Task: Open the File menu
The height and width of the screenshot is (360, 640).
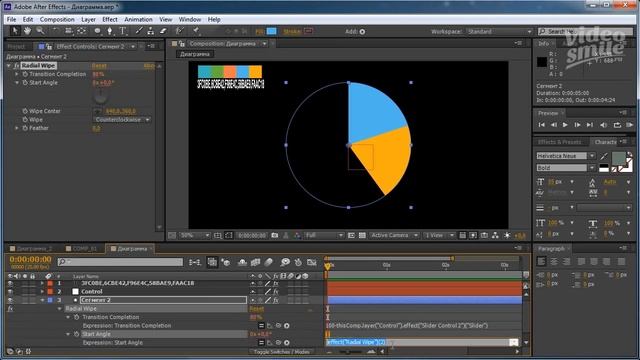Action: coord(11,19)
